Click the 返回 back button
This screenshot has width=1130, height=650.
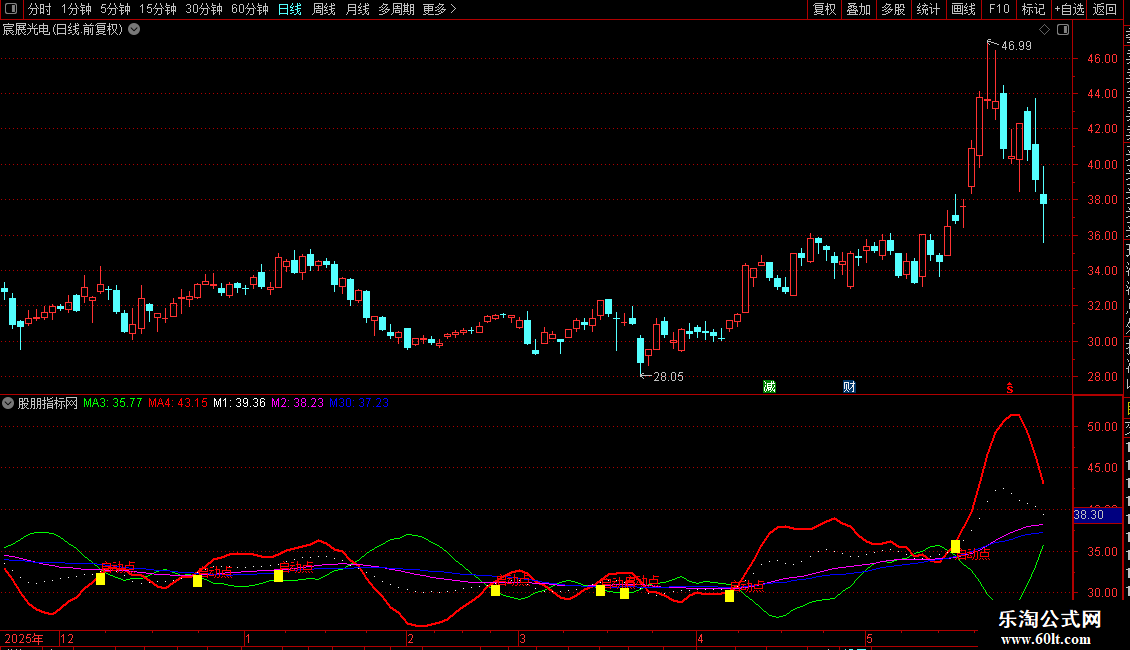pos(1104,9)
